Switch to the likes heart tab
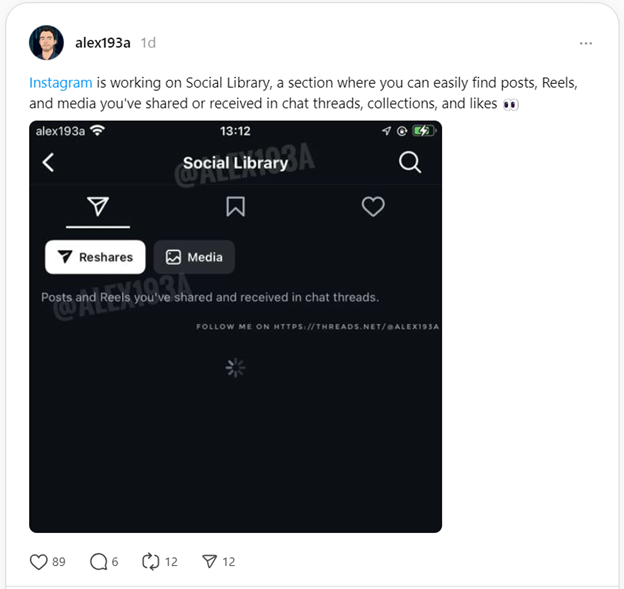This screenshot has width=624, height=589. coord(373,206)
